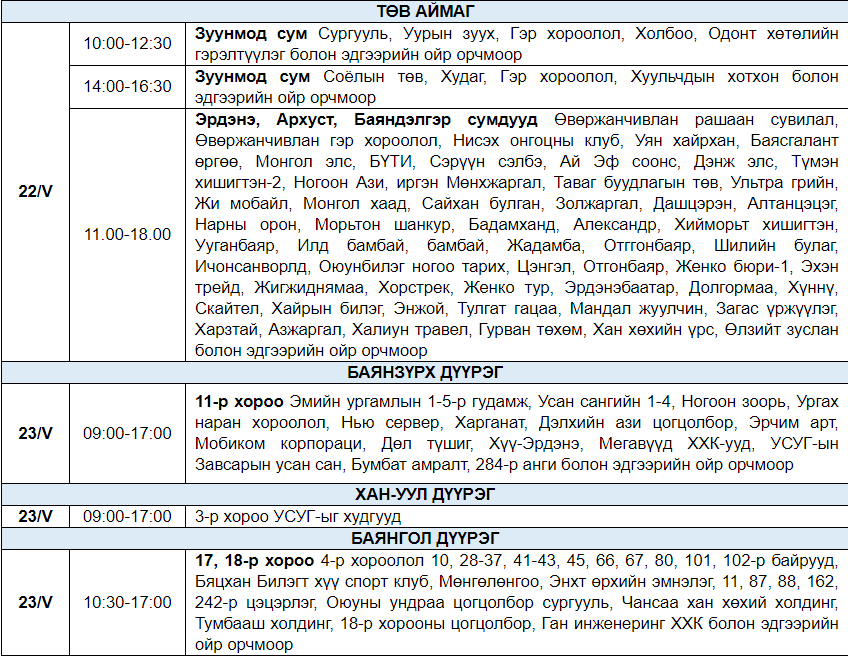The image size is (848, 656).
Task: Select the 23/V date in Баянзүрх row
Action: [36, 434]
